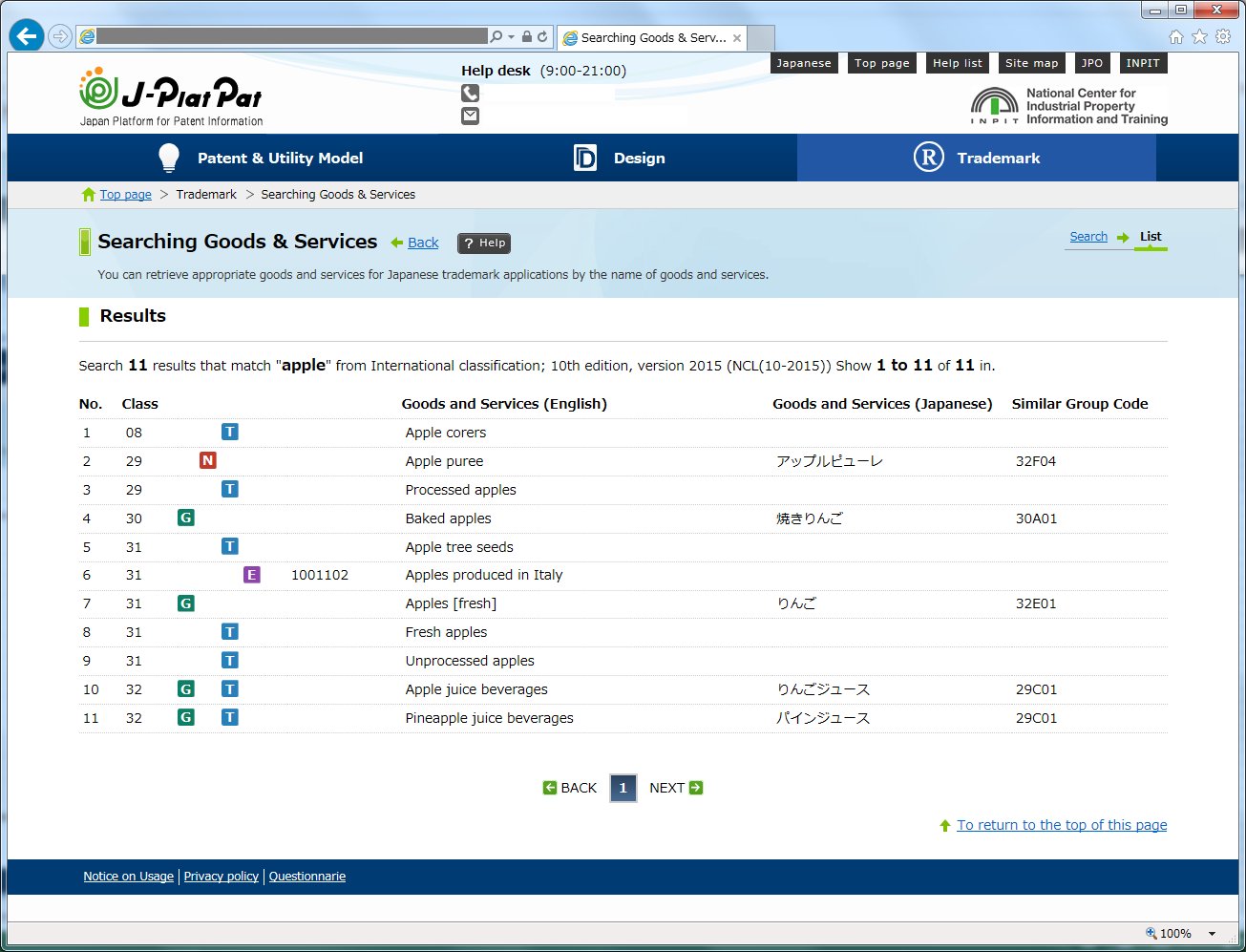Viewport: 1246px width, 952px height.
Task: Click the Back link near the page title
Action: pos(421,243)
